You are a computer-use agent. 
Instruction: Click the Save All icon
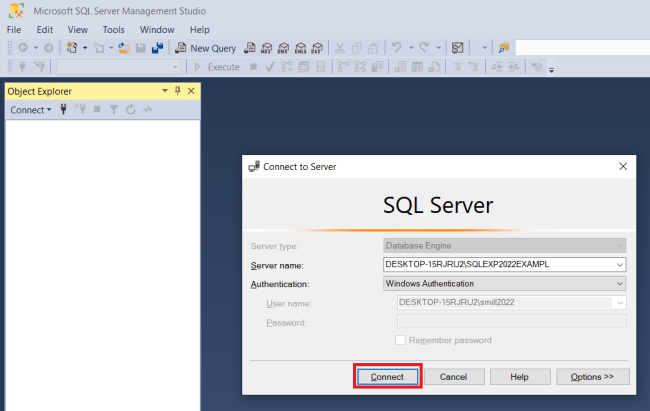[158, 48]
